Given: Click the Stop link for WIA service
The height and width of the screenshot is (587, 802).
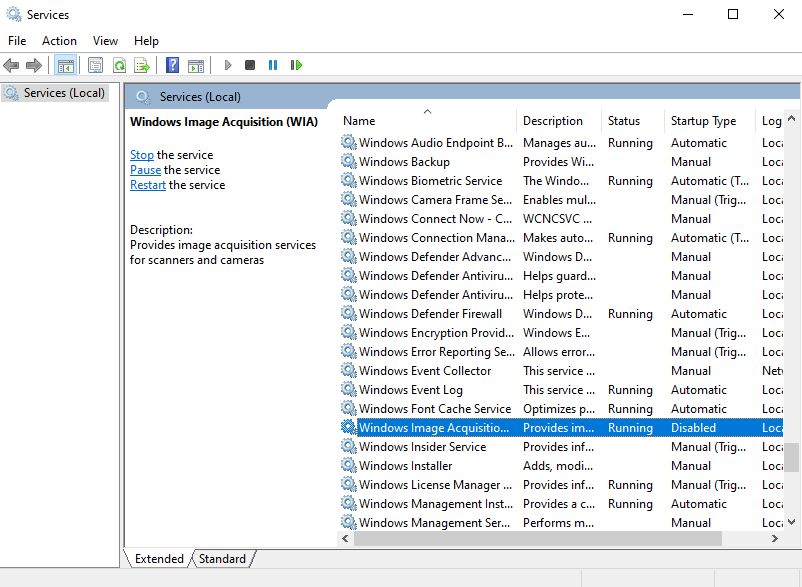Looking at the screenshot, I should [x=141, y=154].
